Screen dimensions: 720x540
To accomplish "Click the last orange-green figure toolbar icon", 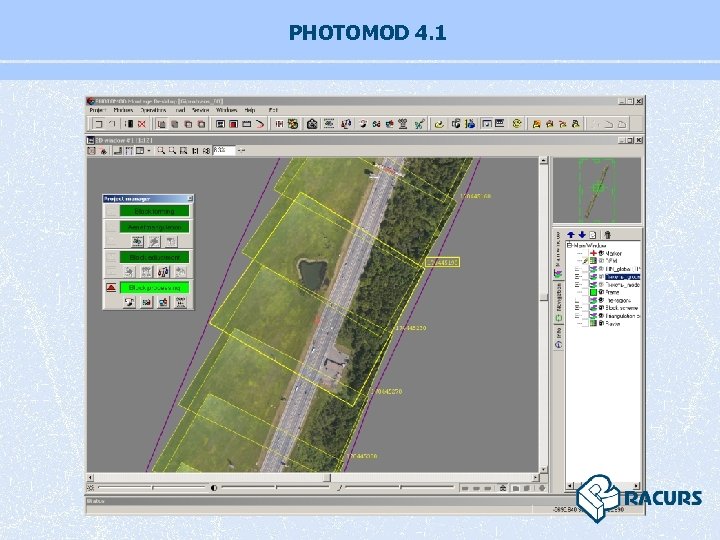I will coord(575,124).
